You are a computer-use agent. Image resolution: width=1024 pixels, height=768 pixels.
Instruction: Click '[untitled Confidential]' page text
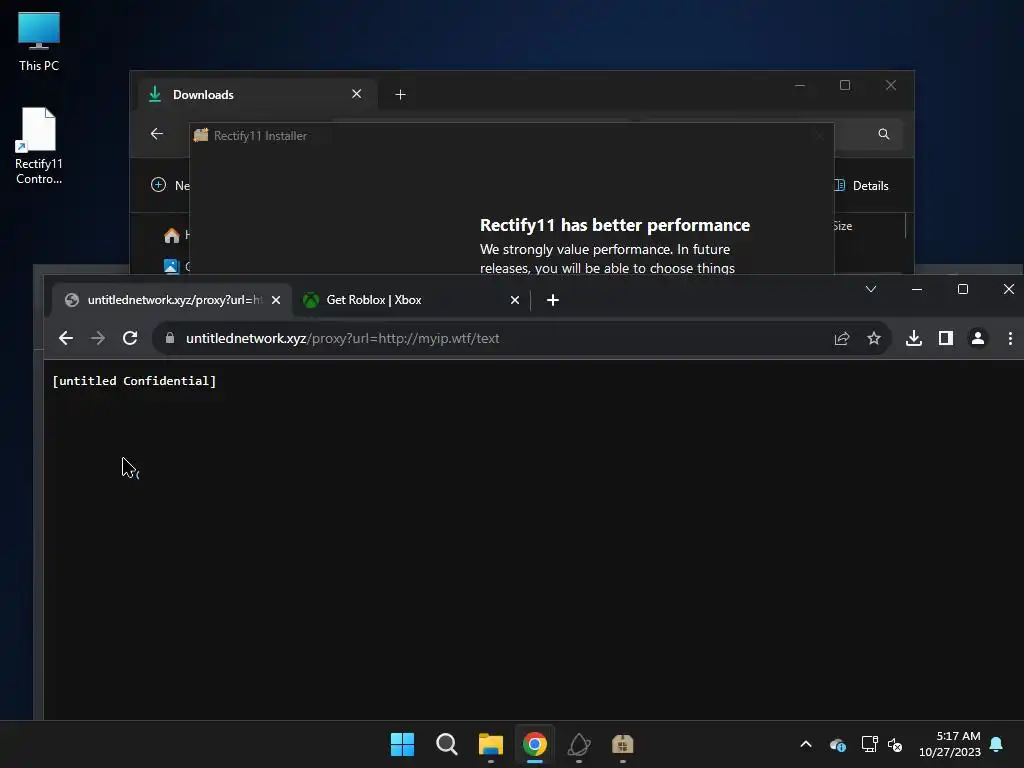coord(134,381)
